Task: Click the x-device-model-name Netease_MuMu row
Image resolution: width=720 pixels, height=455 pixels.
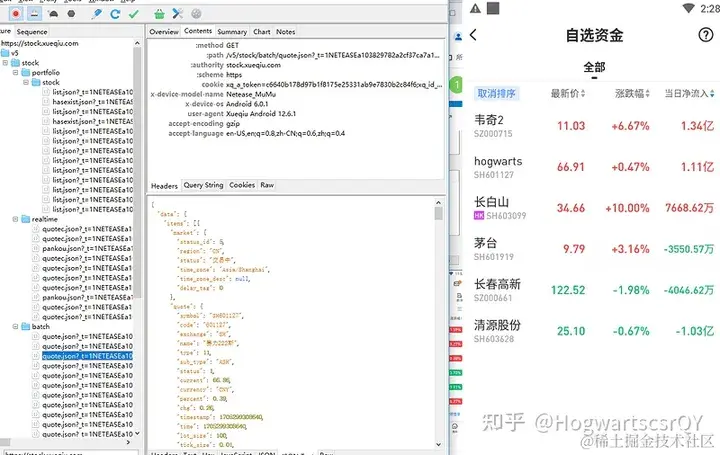Action: click(x=213, y=95)
